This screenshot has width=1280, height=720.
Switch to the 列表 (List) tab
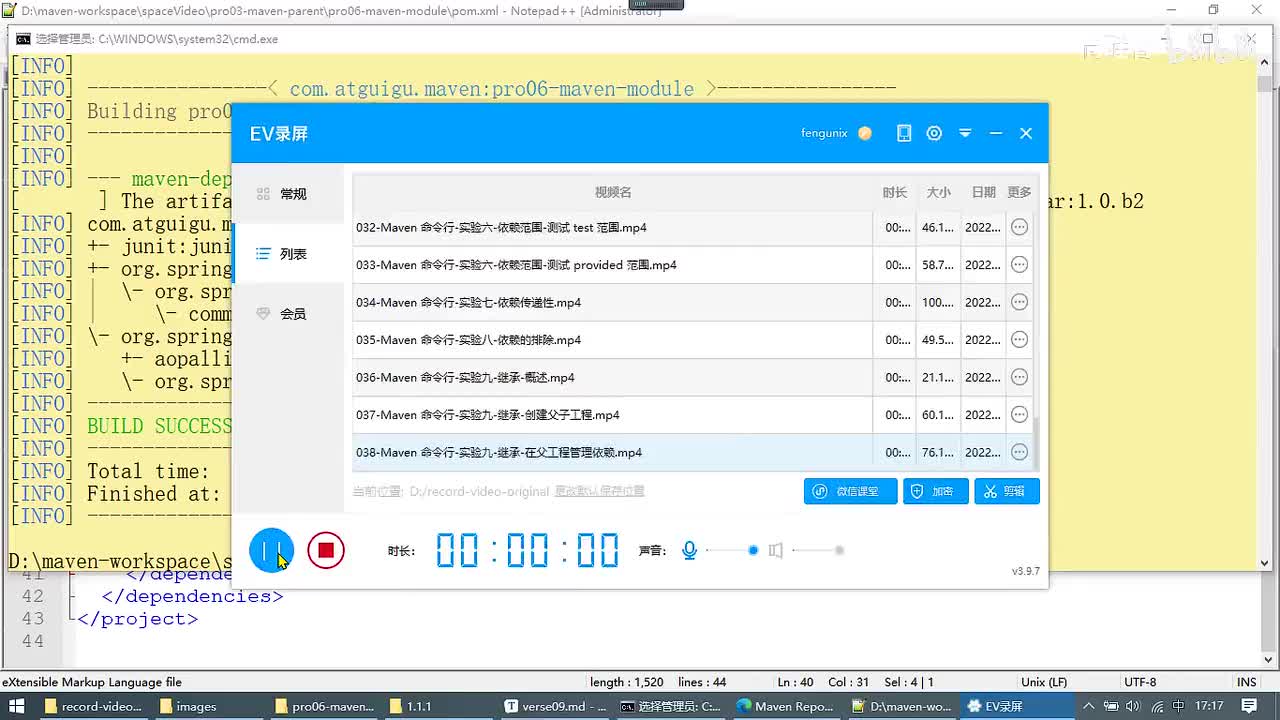[x=288, y=254]
